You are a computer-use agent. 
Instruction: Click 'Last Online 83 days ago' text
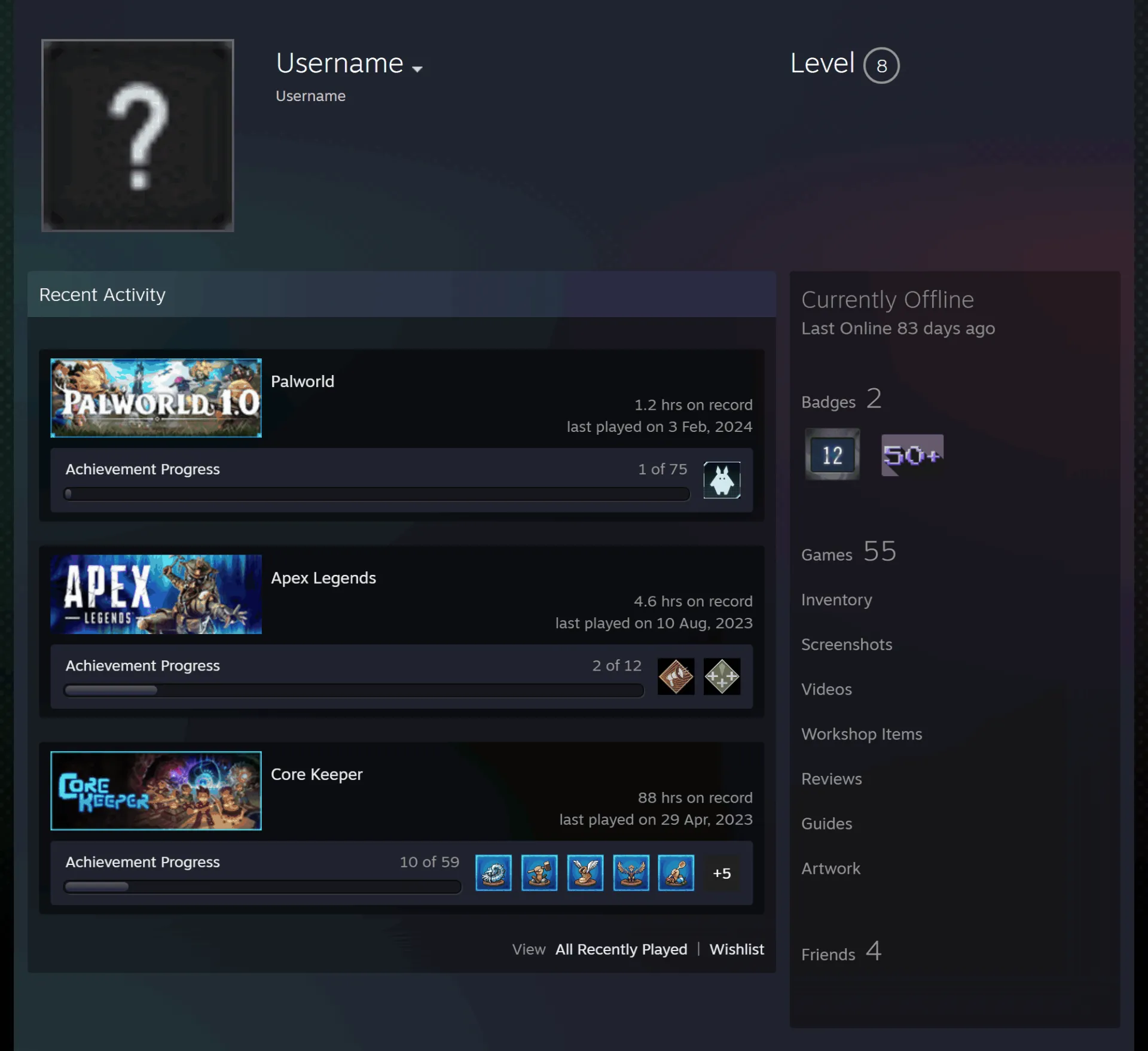click(x=898, y=328)
